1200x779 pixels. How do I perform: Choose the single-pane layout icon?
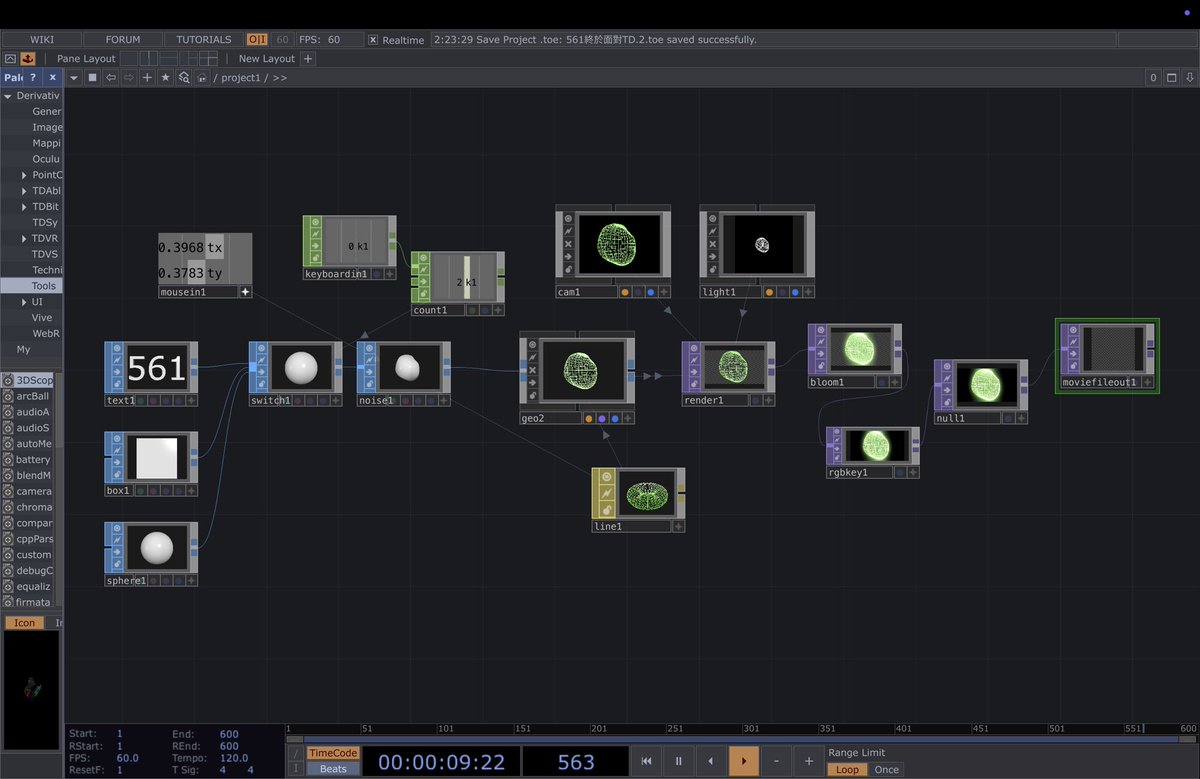[x=129, y=58]
